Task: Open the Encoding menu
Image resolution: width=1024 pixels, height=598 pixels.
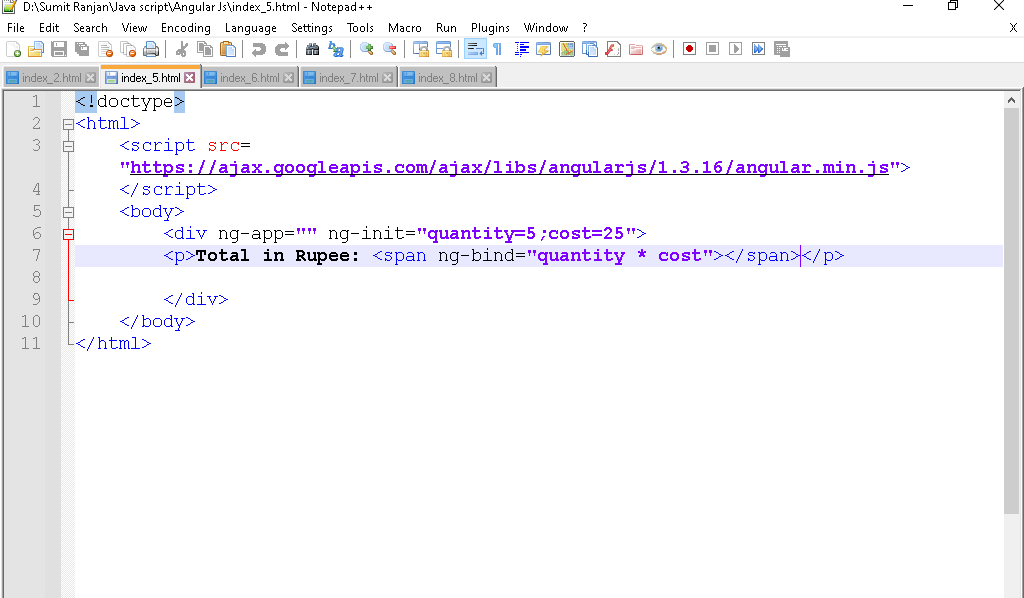Action: tap(185, 28)
